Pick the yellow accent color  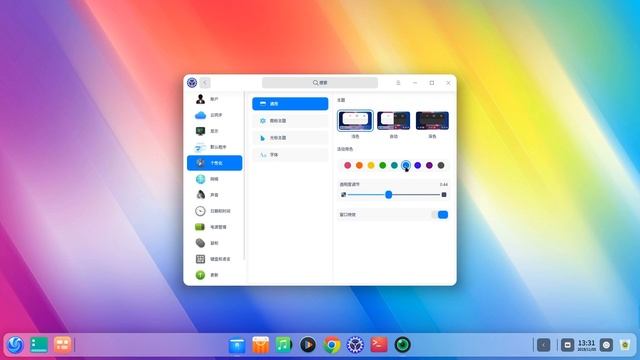(x=371, y=165)
